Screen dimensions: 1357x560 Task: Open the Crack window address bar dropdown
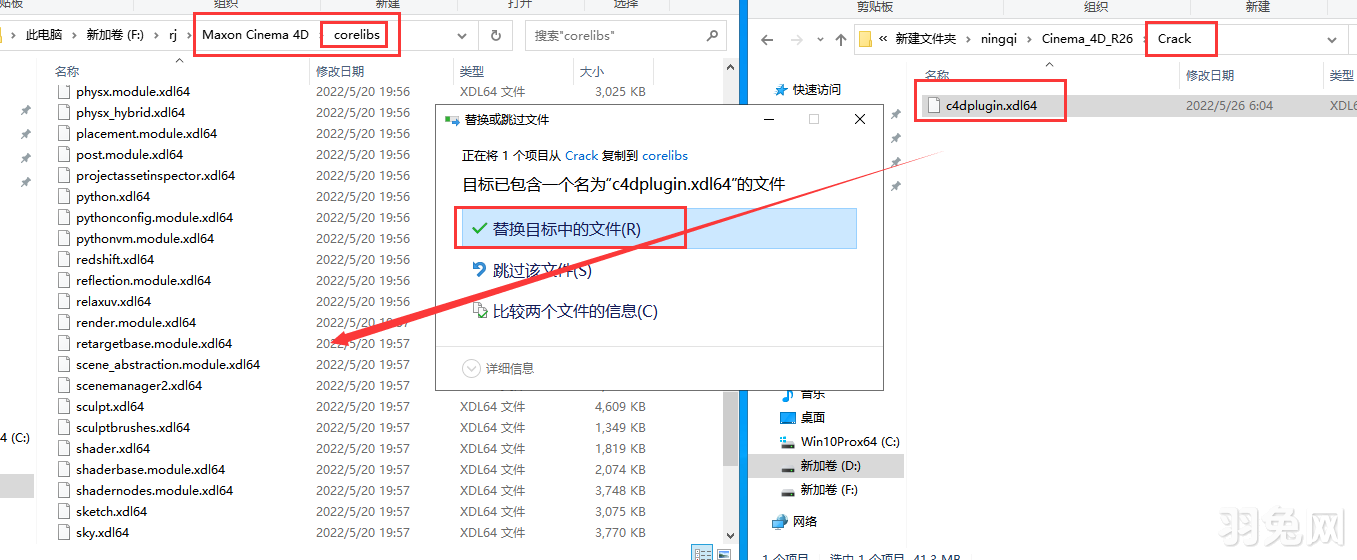pyautogui.click(x=1332, y=40)
